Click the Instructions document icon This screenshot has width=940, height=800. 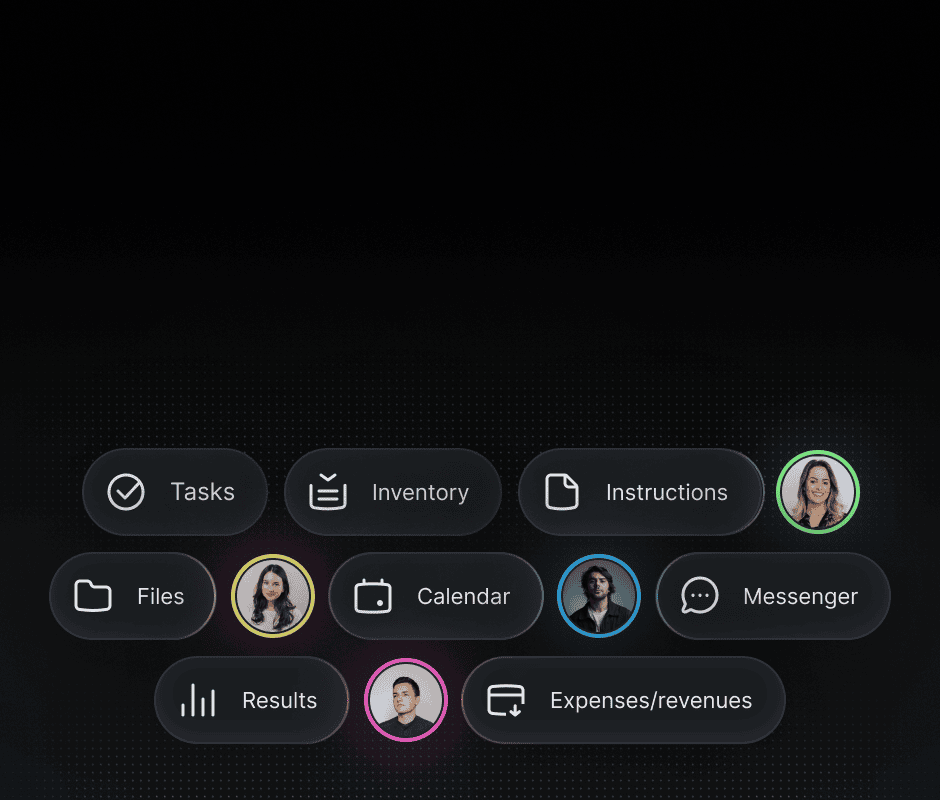562,492
